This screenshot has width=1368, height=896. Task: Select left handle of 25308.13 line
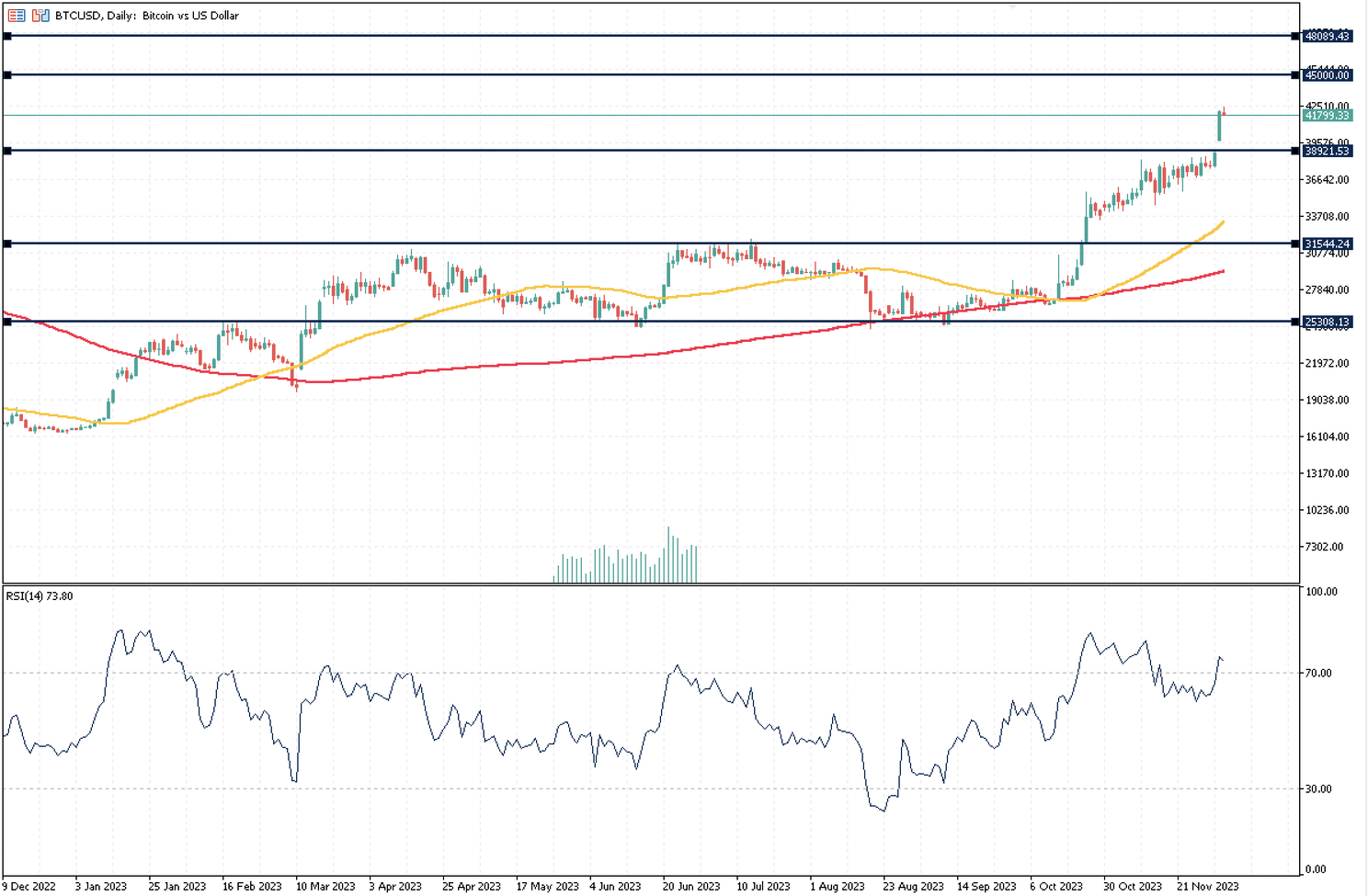coord(7,322)
